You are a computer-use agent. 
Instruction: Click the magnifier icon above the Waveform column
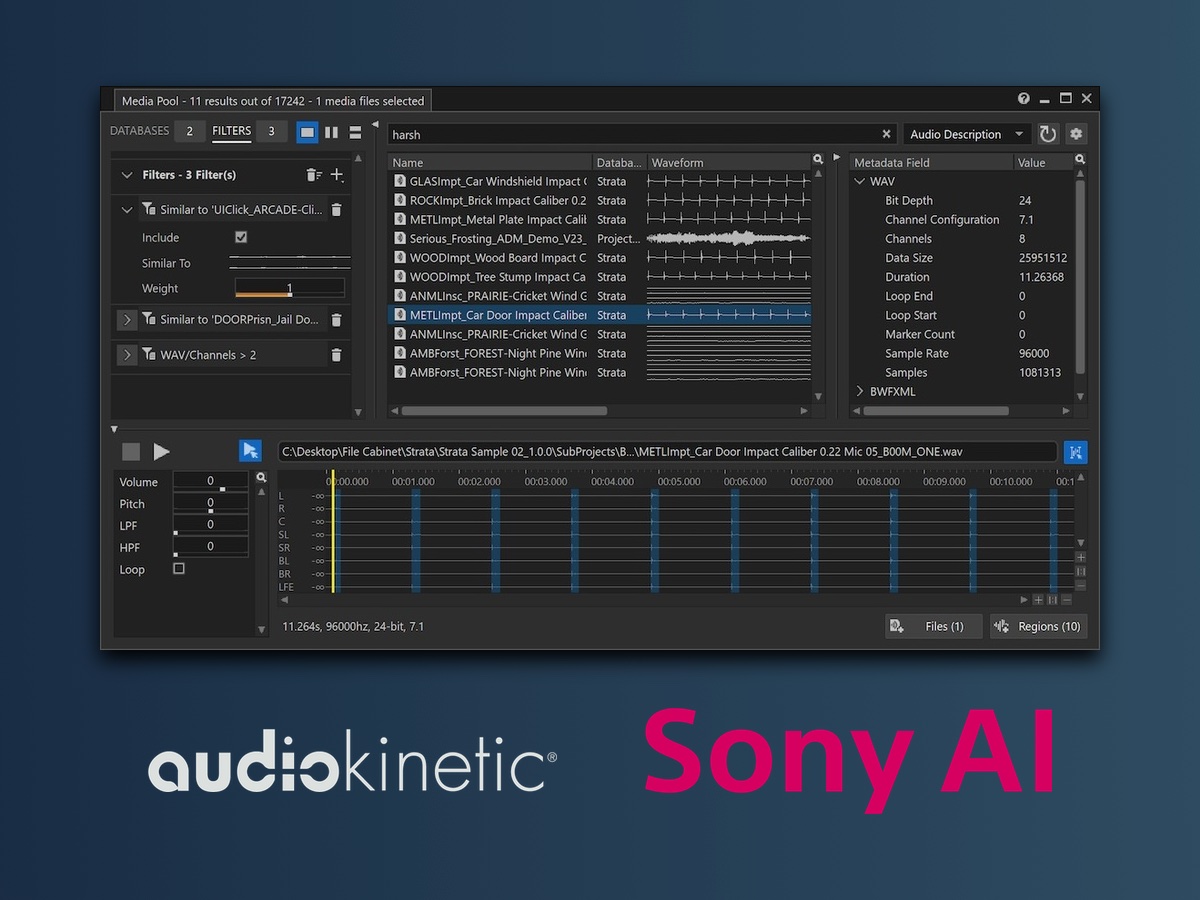[818, 160]
